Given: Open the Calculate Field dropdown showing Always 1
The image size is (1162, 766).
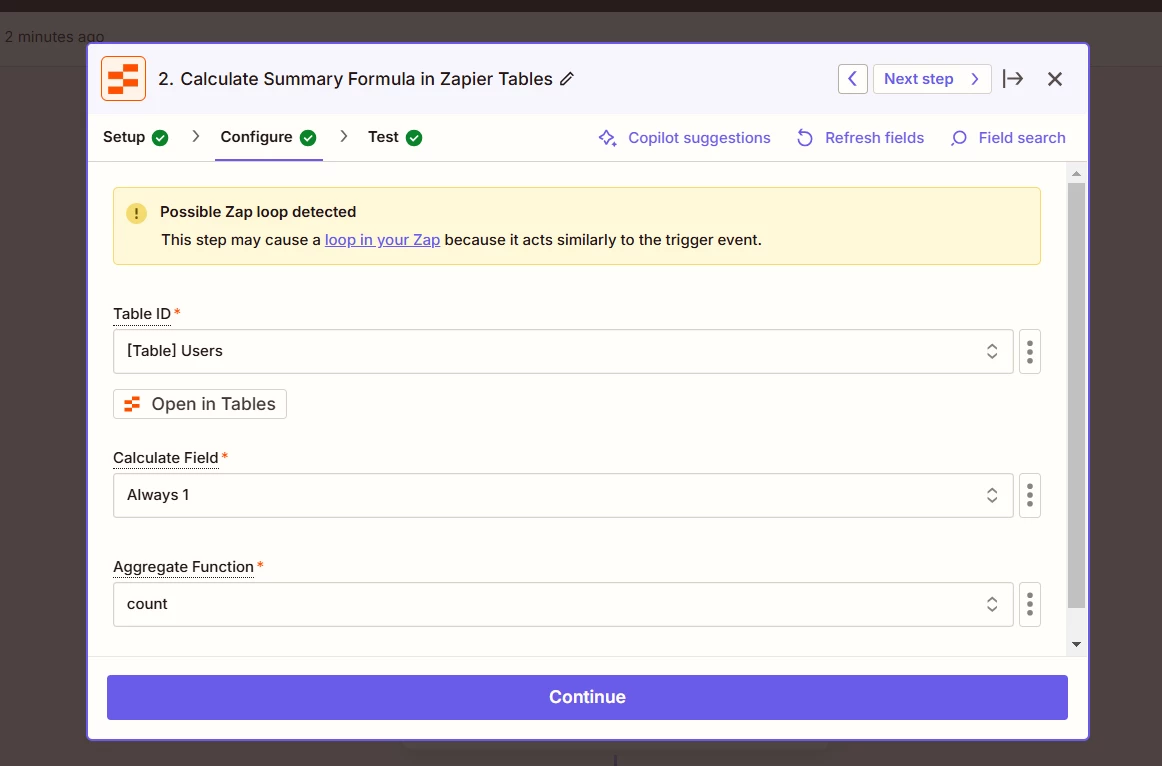Looking at the screenshot, I should pyautogui.click(x=563, y=495).
